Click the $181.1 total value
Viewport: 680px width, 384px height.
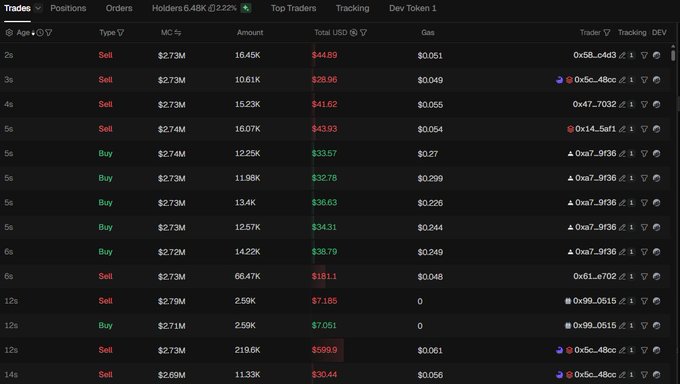[x=324, y=276]
